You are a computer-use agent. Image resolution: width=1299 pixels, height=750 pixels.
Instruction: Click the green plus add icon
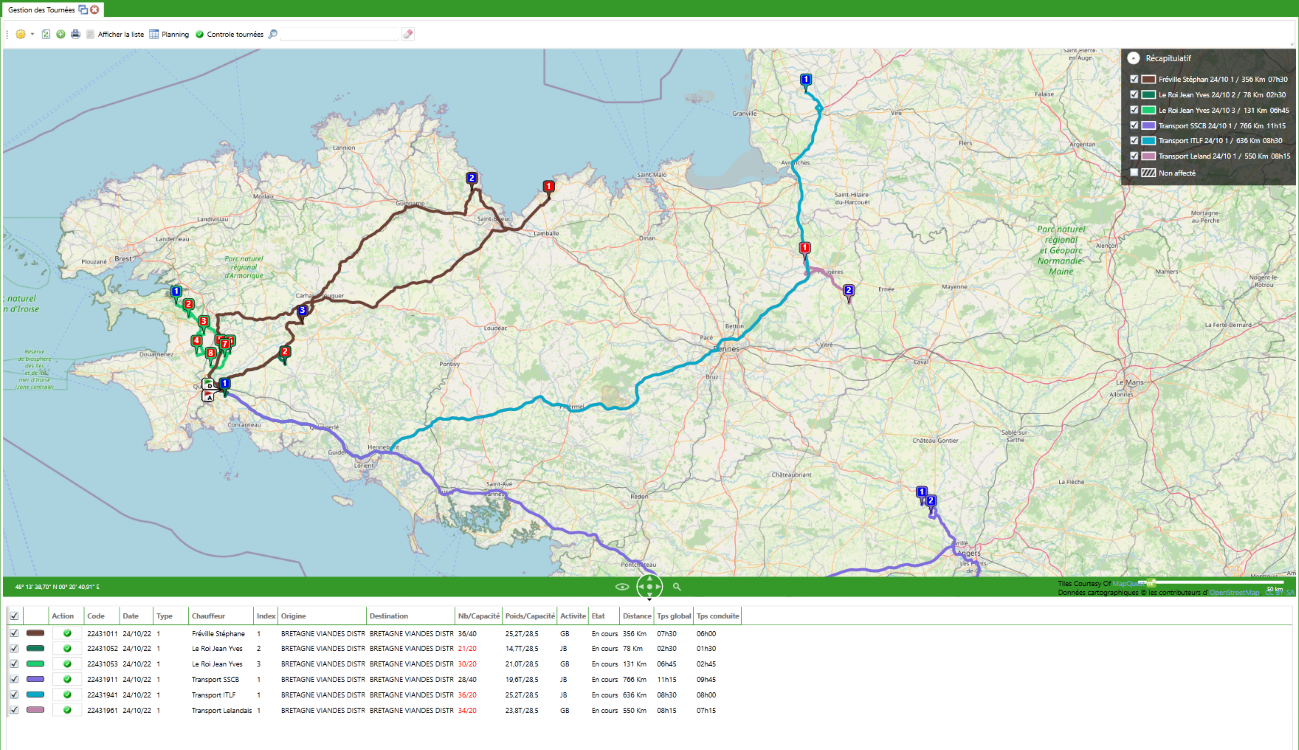(61, 34)
